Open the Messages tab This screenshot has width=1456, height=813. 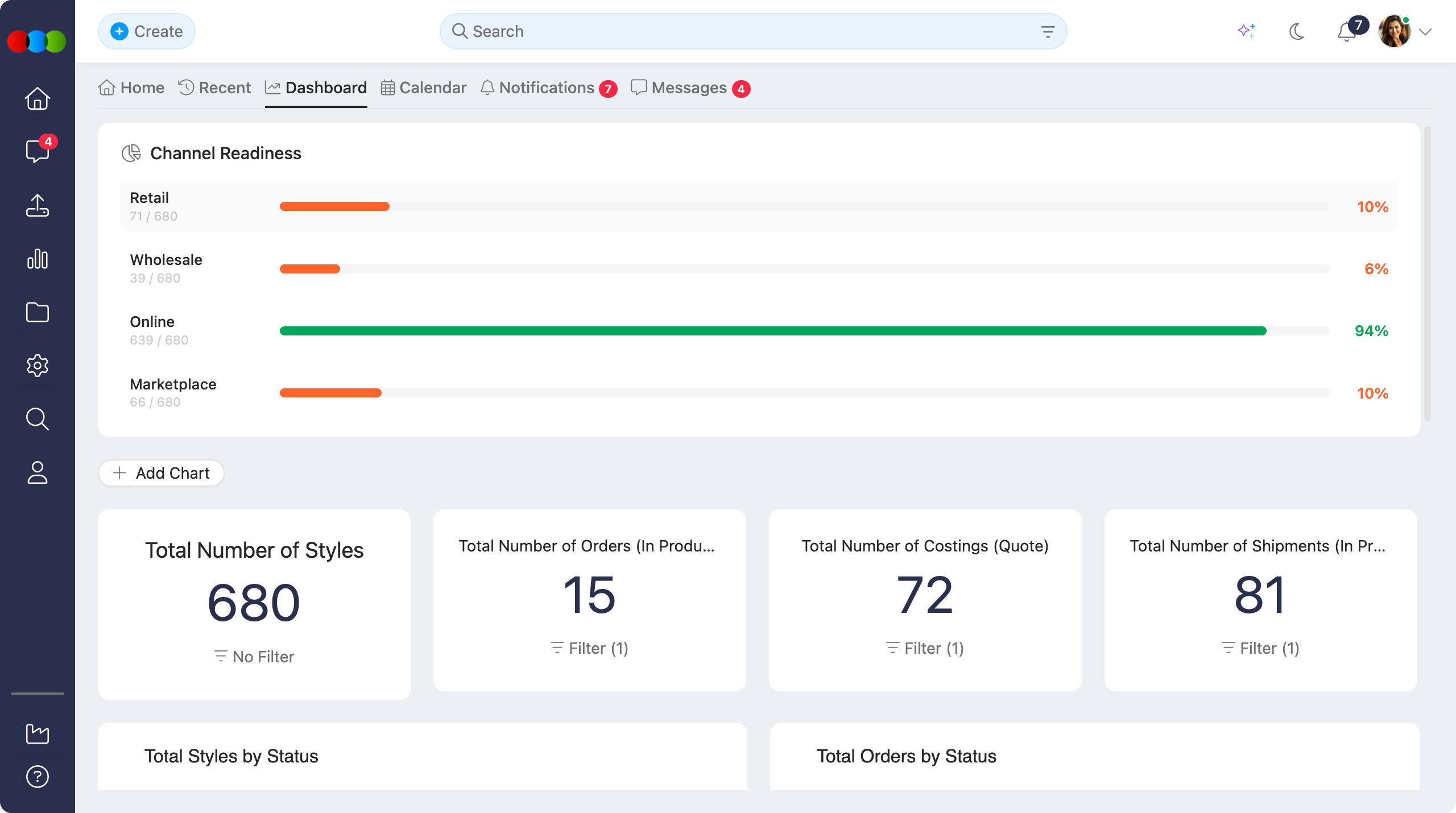coord(690,88)
